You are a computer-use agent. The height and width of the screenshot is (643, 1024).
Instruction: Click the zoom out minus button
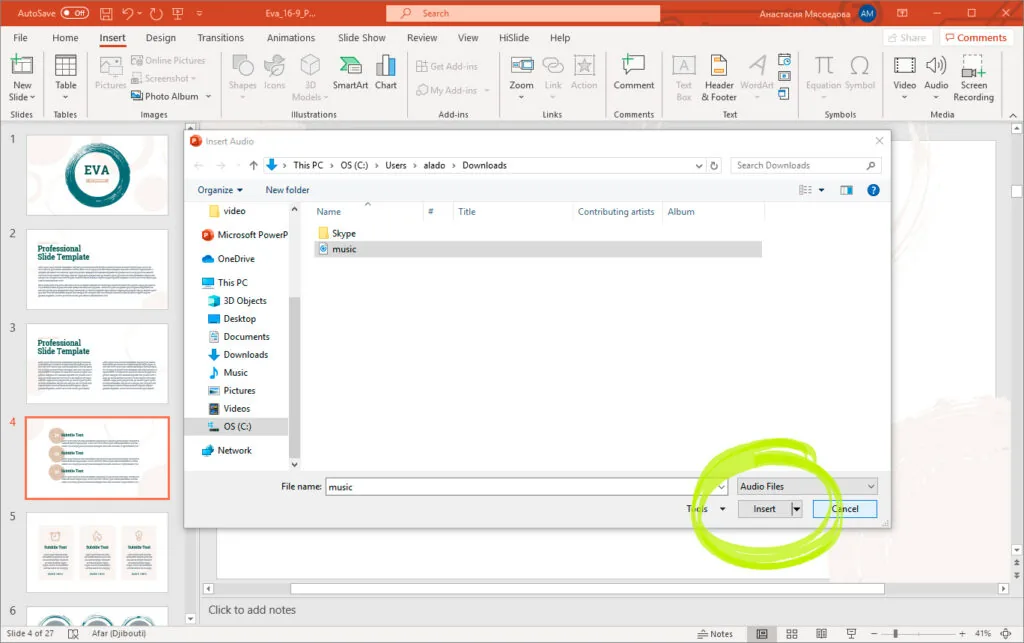874,634
